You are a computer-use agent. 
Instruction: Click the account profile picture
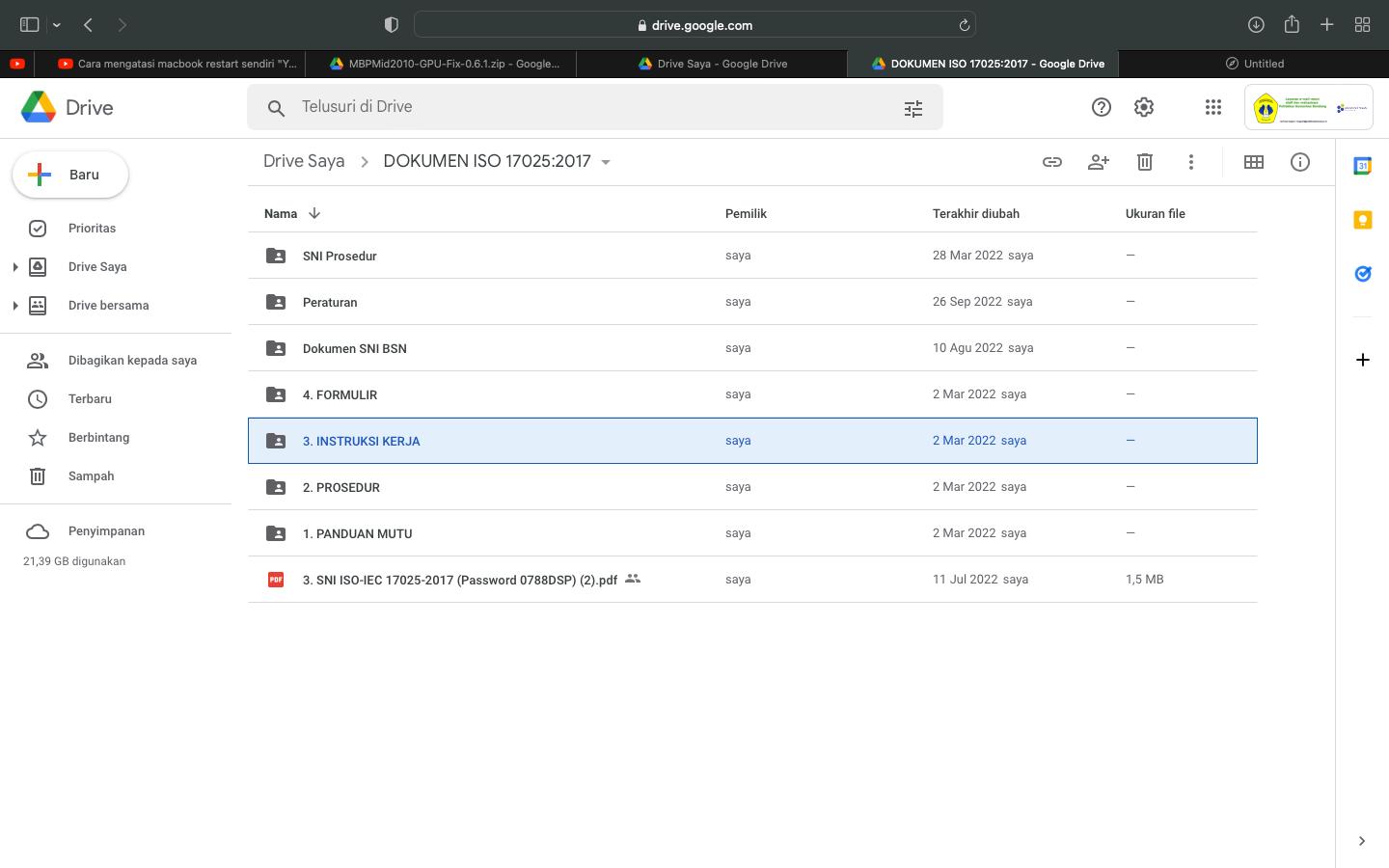click(x=1308, y=107)
